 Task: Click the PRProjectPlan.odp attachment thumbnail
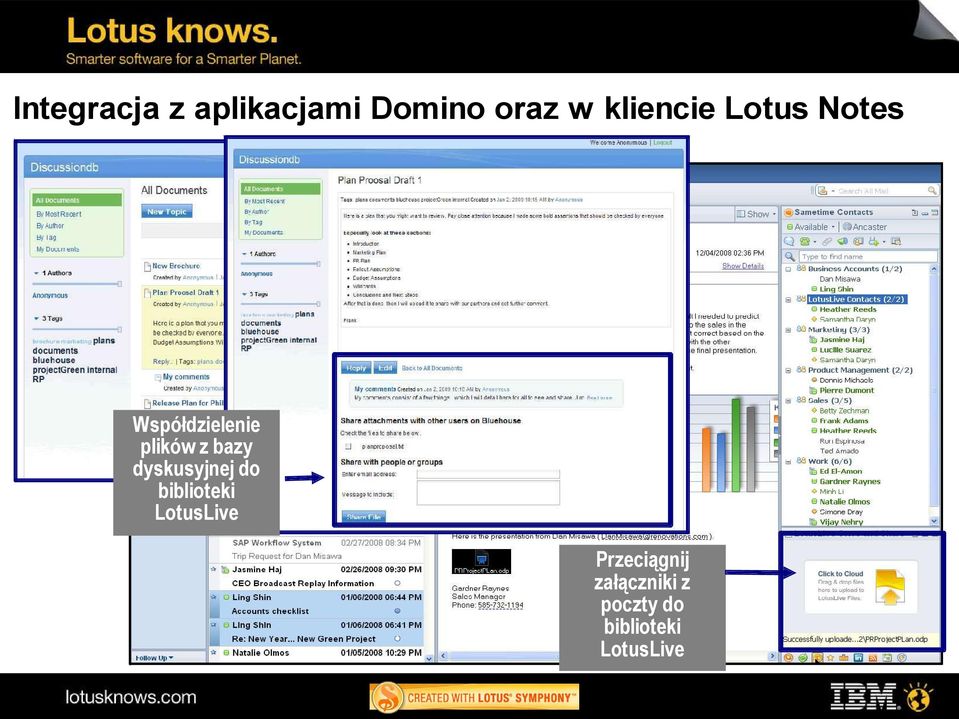(x=481, y=562)
